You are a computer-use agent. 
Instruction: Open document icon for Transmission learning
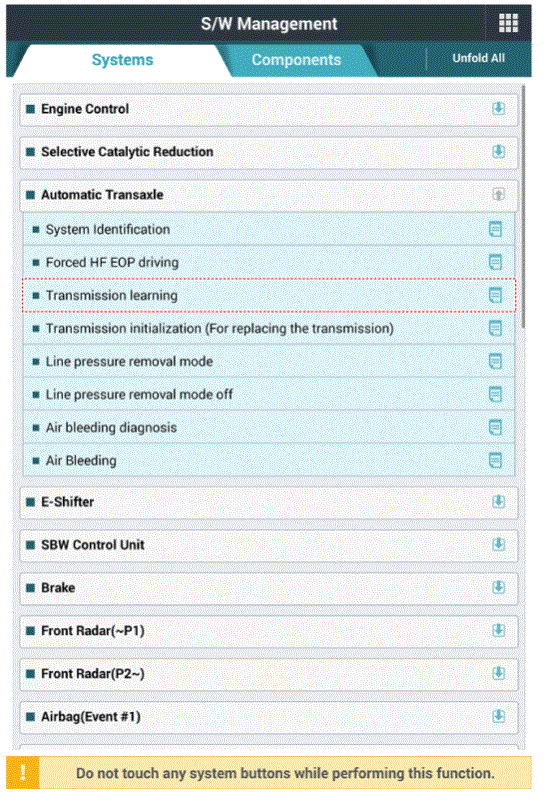click(x=495, y=295)
